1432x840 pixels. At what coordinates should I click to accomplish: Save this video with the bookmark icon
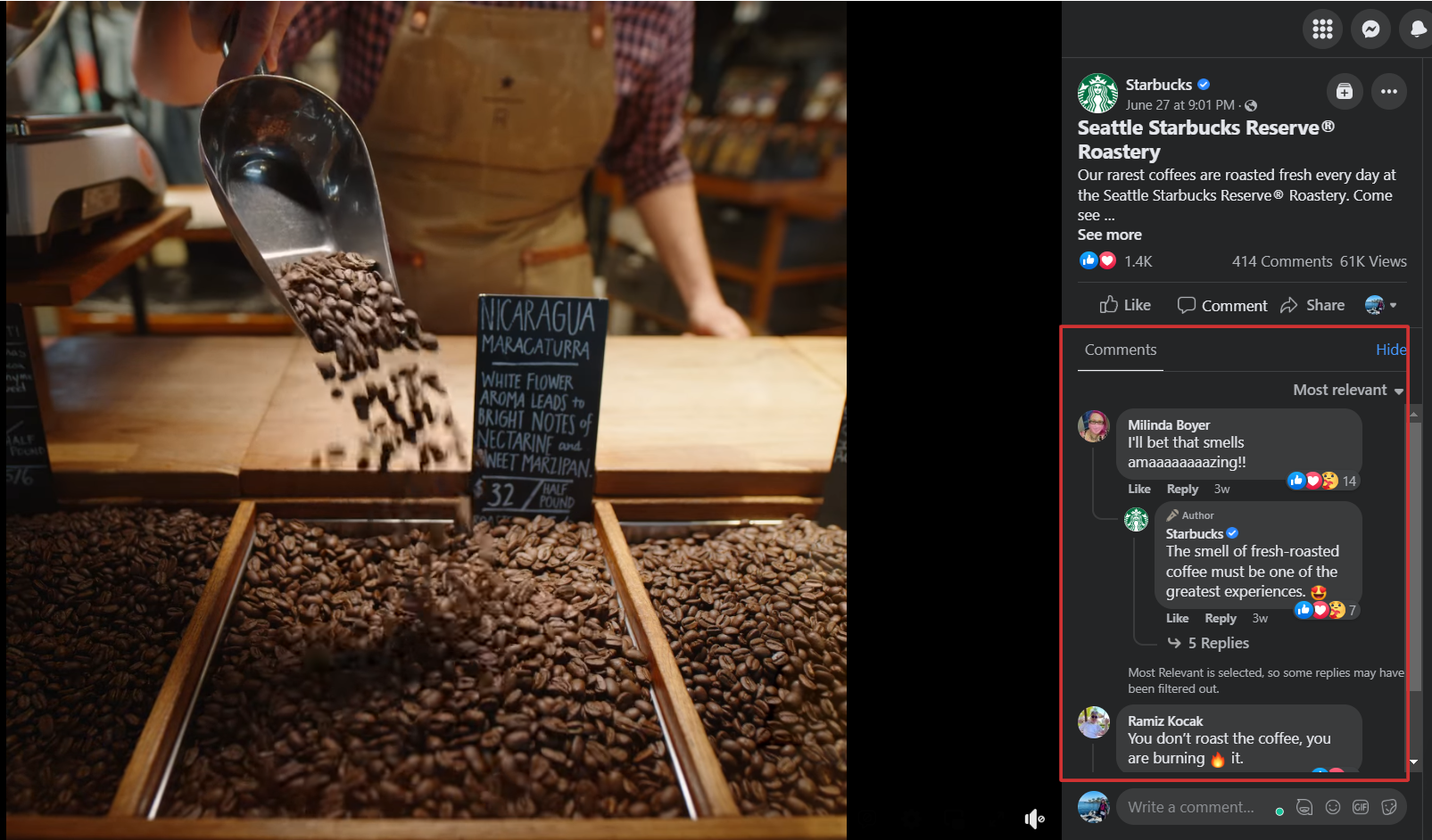coord(1345,91)
